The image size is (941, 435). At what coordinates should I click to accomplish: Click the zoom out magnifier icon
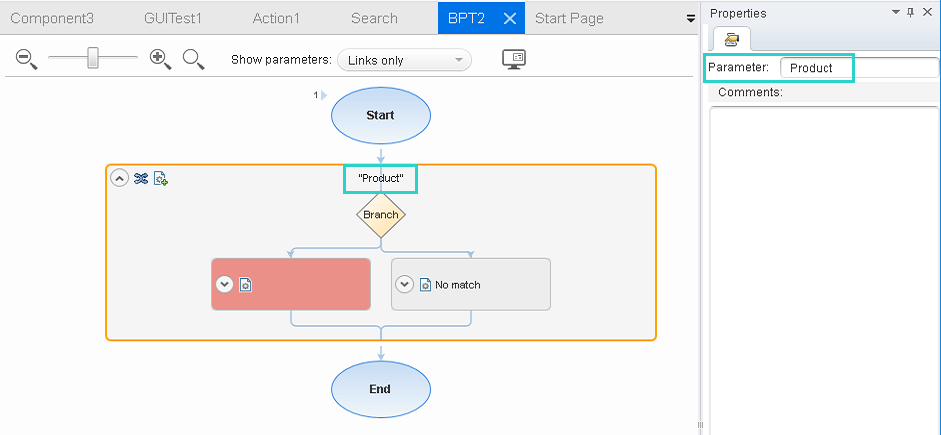pyautogui.click(x=26, y=59)
